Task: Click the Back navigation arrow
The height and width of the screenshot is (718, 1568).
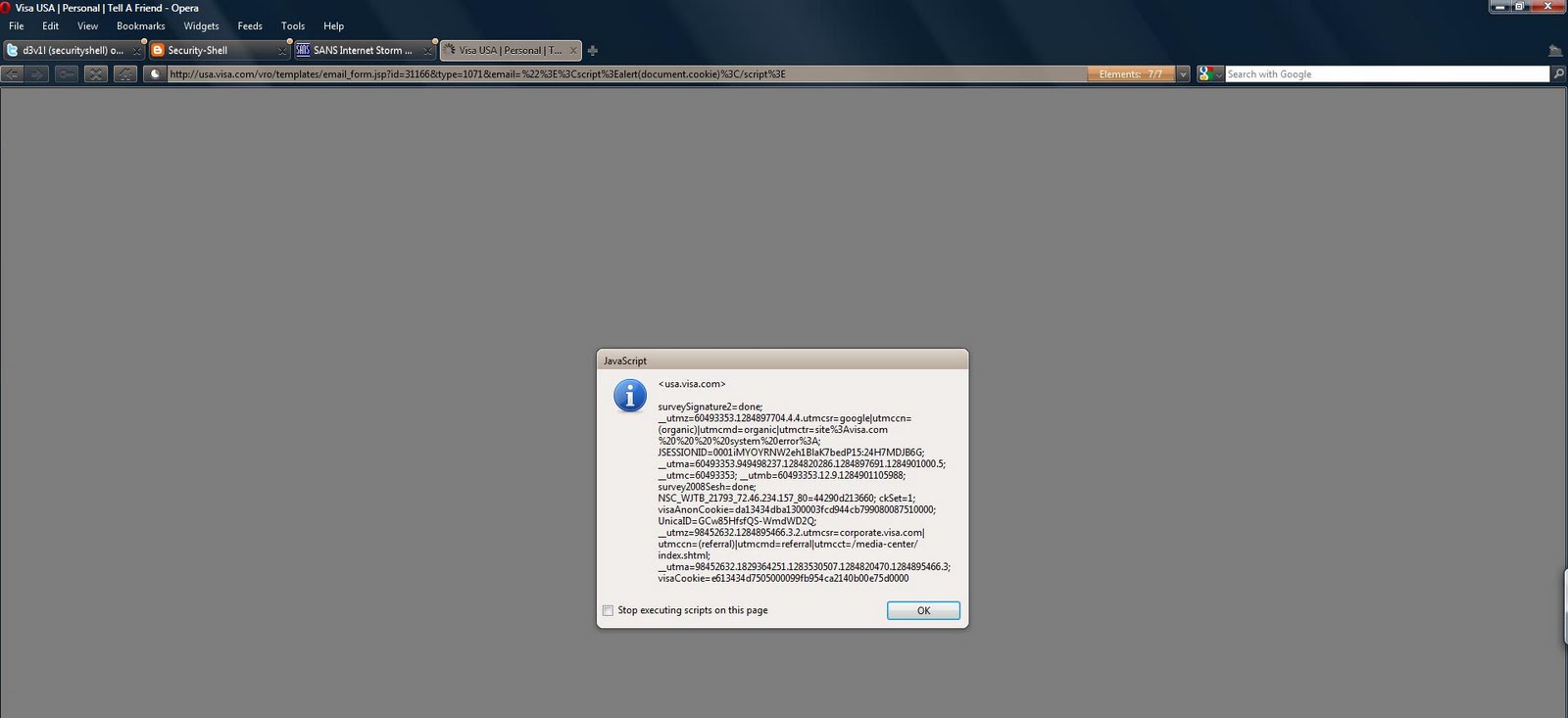Action: tap(13, 73)
